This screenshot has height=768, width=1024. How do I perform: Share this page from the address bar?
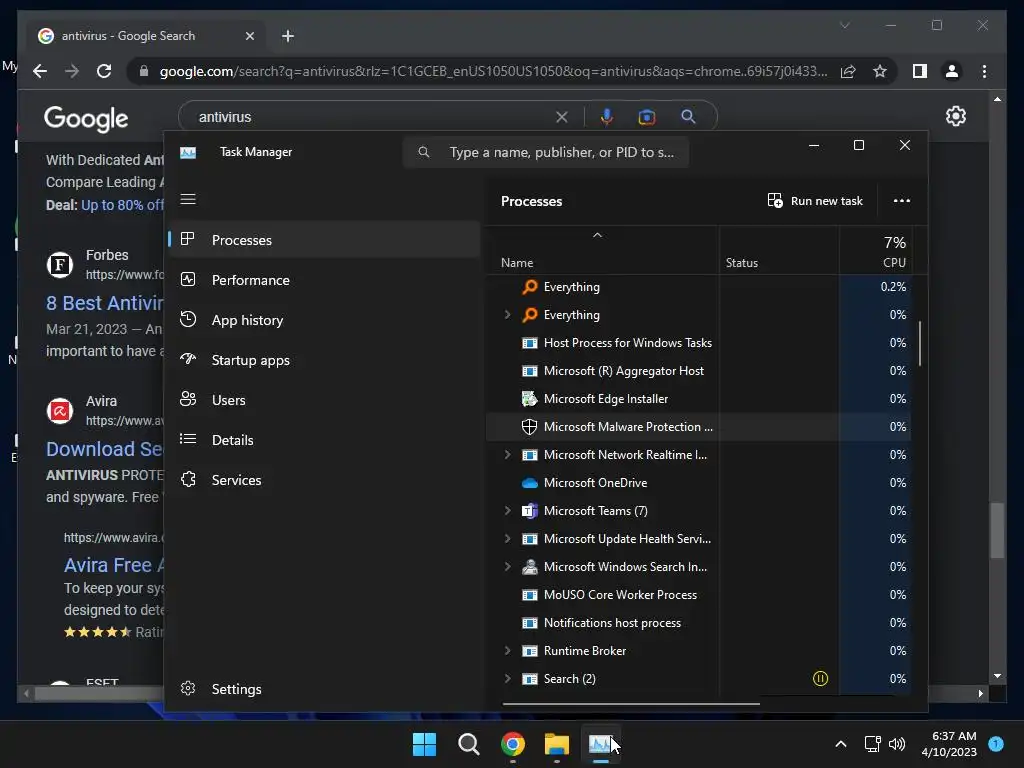click(848, 71)
